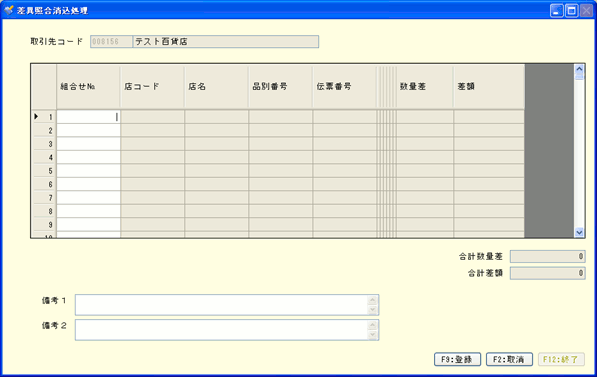Select row header number 3
The image size is (597, 377).
(x=44, y=144)
